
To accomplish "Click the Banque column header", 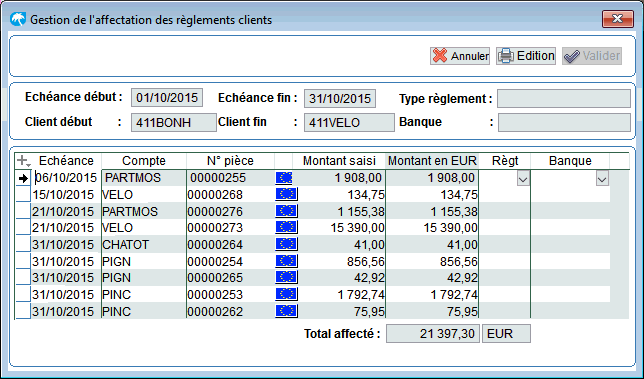I will coord(570,161).
